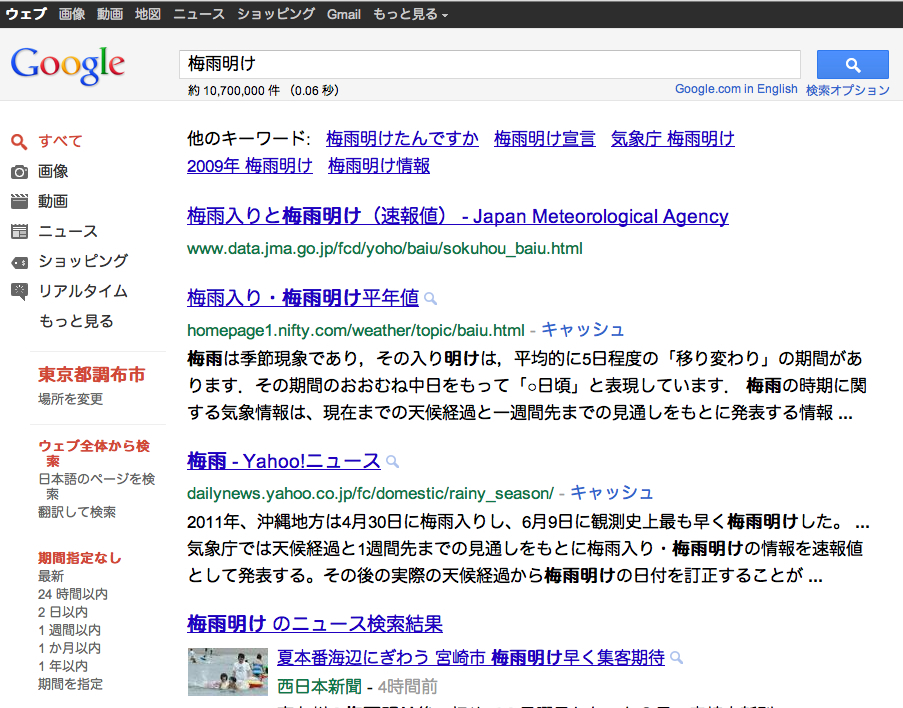Image resolution: width=903 pixels, height=708 pixels.
Task: Open 期間を指定 custom date range
Action: pos(70,684)
